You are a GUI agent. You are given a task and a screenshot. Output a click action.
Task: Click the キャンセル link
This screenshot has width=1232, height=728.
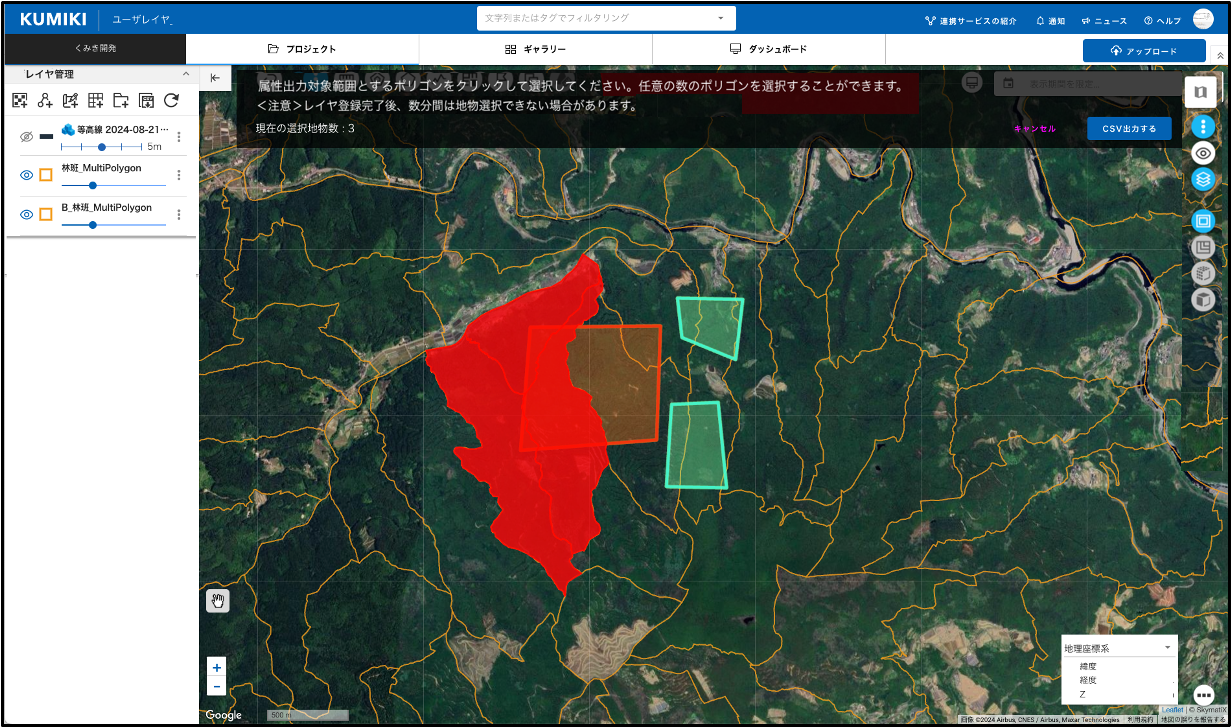(1034, 129)
